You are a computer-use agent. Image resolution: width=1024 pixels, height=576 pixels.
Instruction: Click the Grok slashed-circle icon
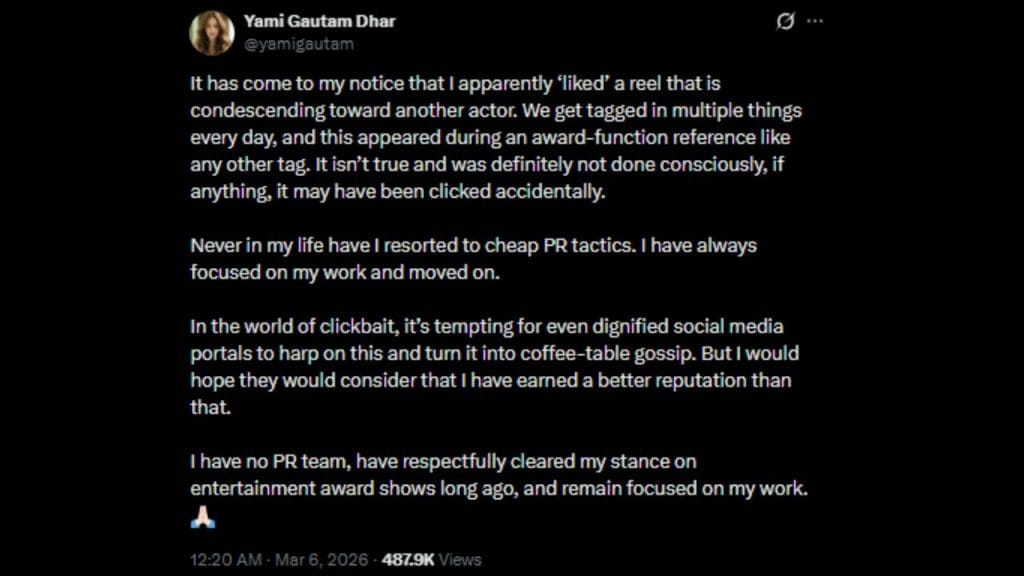tap(785, 21)
